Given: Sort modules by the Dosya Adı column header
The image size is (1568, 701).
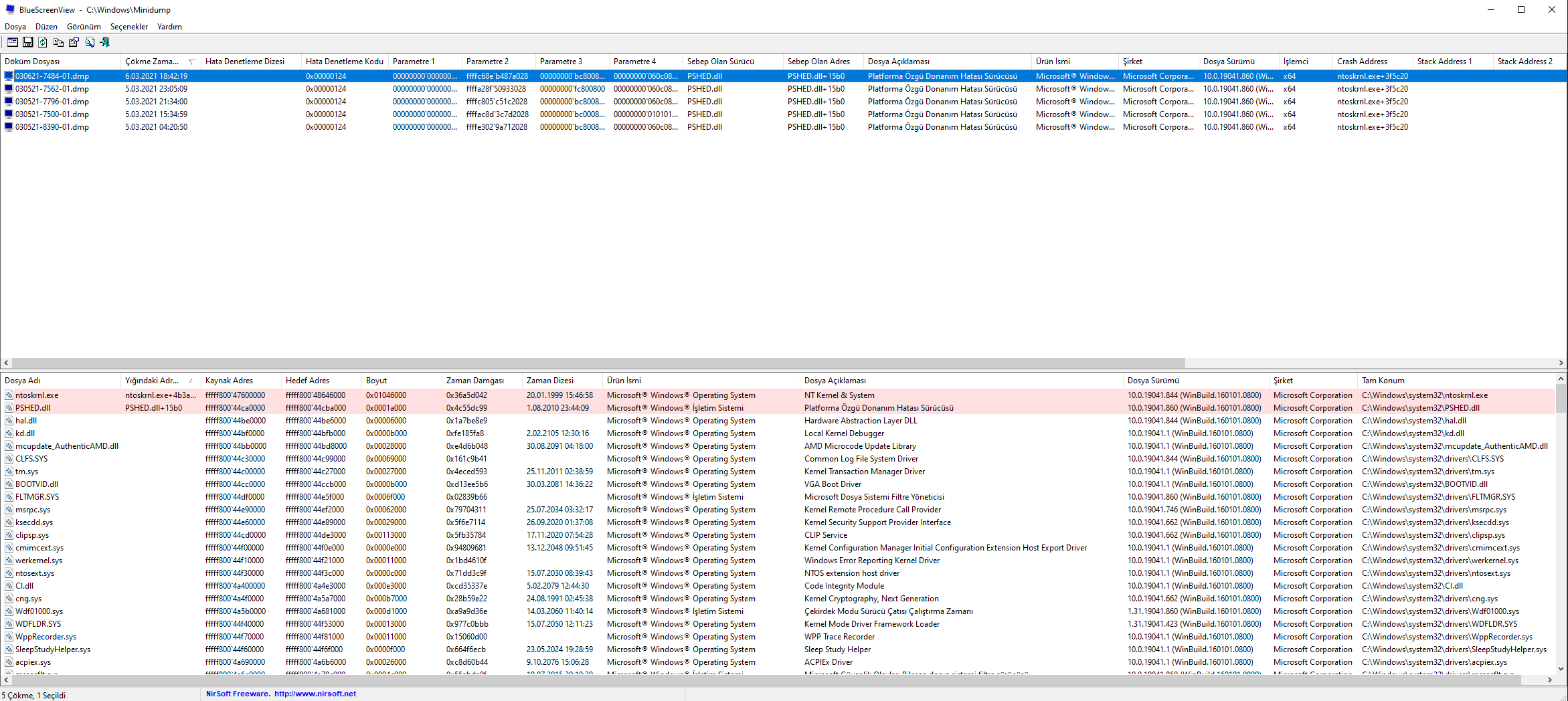Looking at the screenshot, I should tap(61, 381).
